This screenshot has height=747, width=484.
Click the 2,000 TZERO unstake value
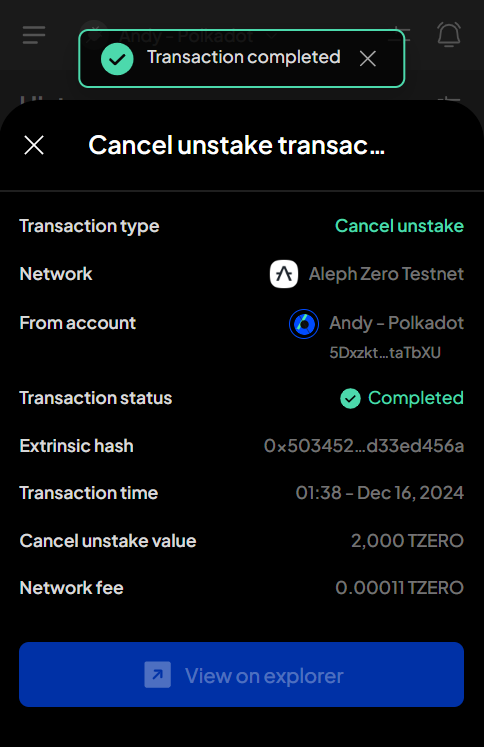pyautogui.click(x=407, y=541)
